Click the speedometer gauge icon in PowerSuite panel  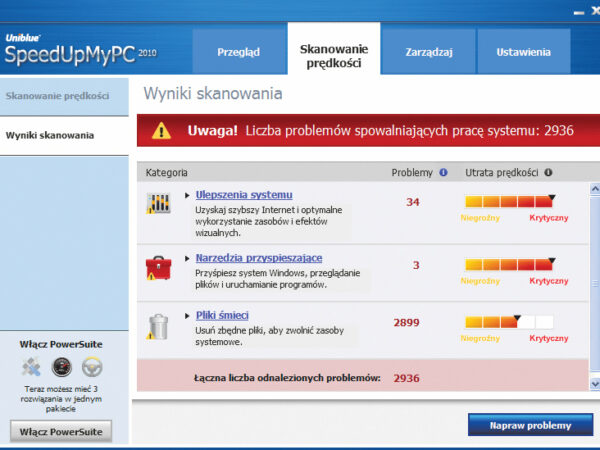click(x=64, y=368)
